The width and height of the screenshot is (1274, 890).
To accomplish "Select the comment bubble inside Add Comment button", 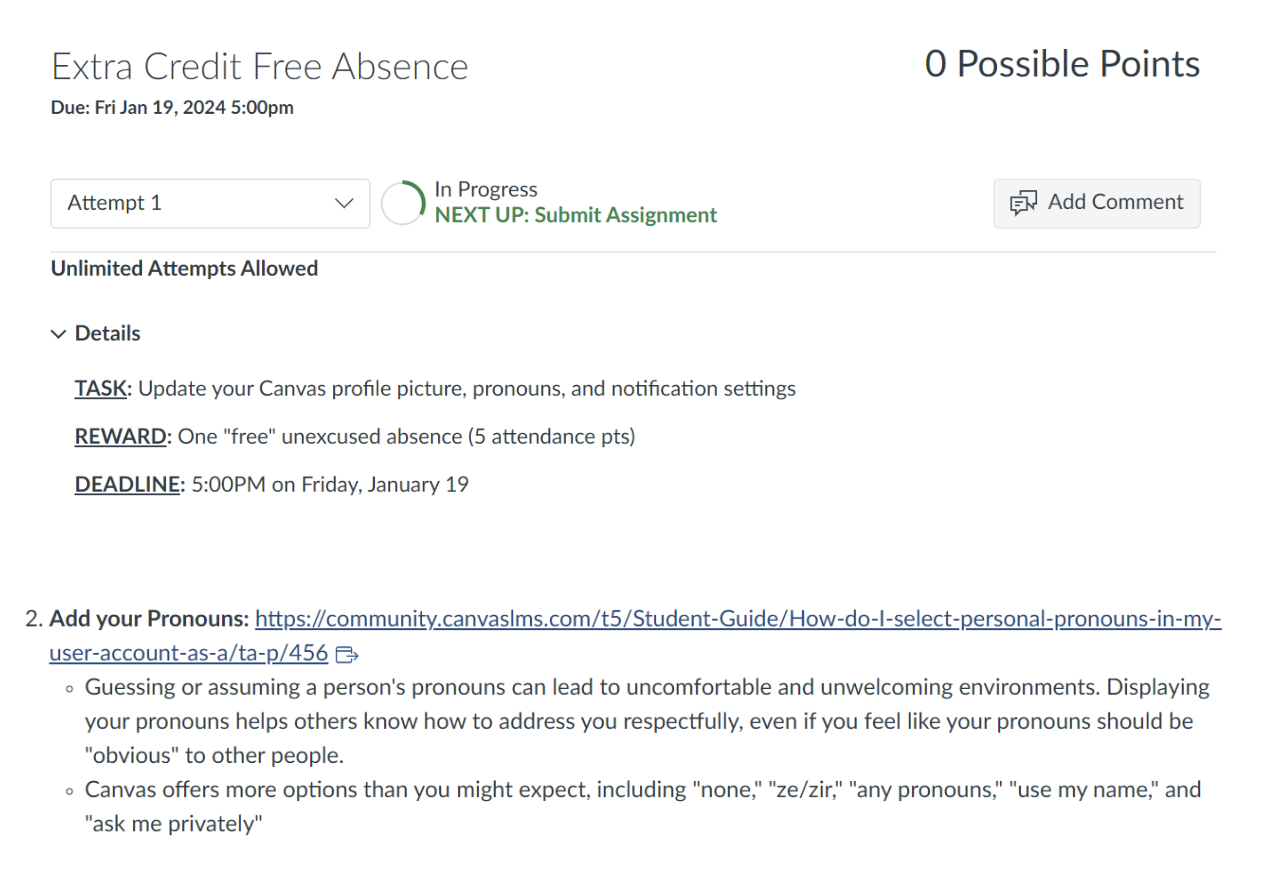I will (x=1024, y=203).
